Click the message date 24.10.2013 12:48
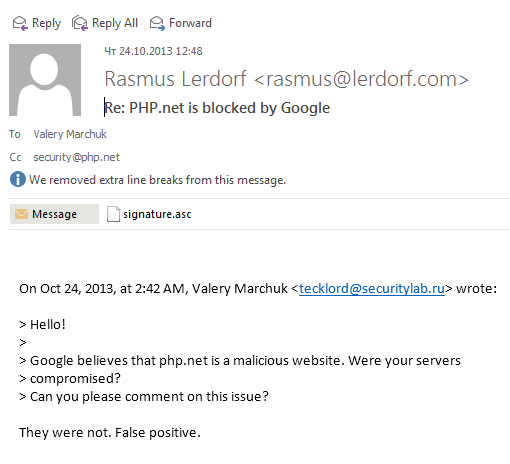The image size is (510, 464). point(153,51)
